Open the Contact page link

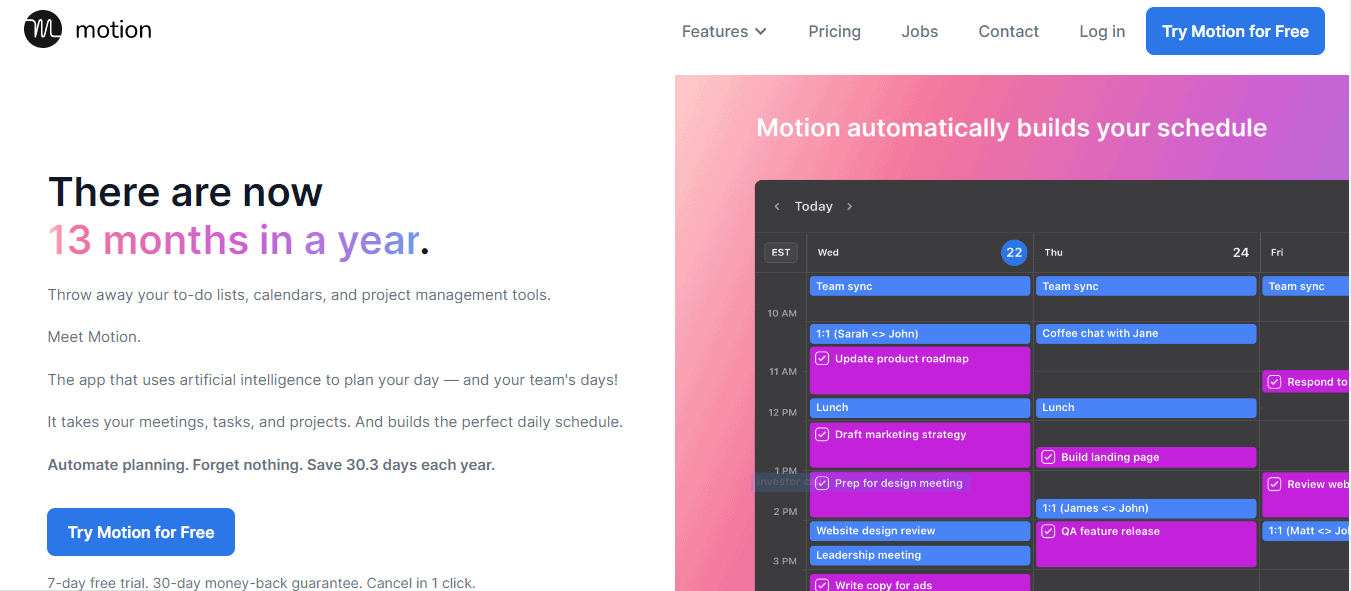(x=1008, y=32)
